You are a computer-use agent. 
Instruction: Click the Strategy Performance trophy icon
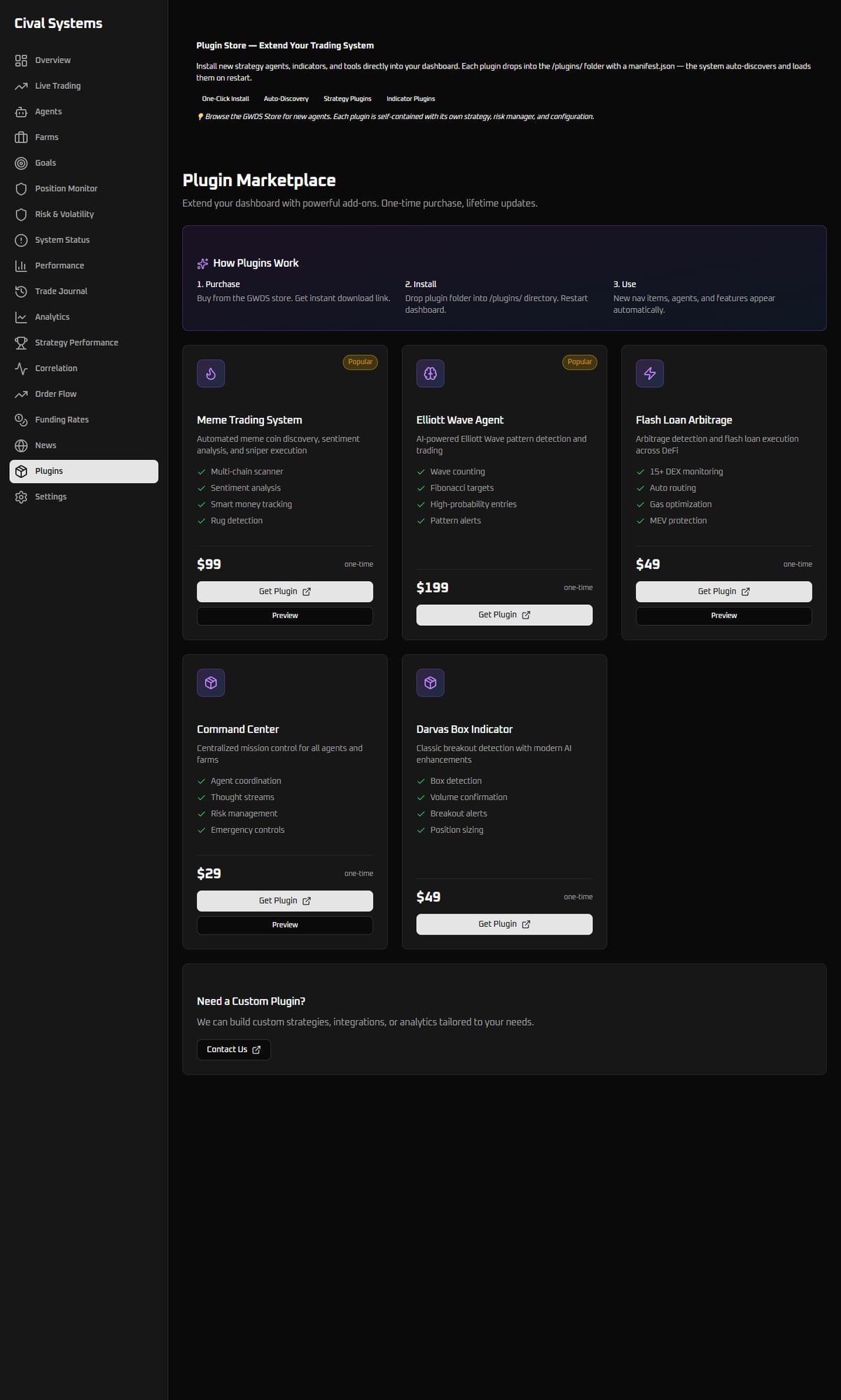pyautogui.click(x=21, y=343)
